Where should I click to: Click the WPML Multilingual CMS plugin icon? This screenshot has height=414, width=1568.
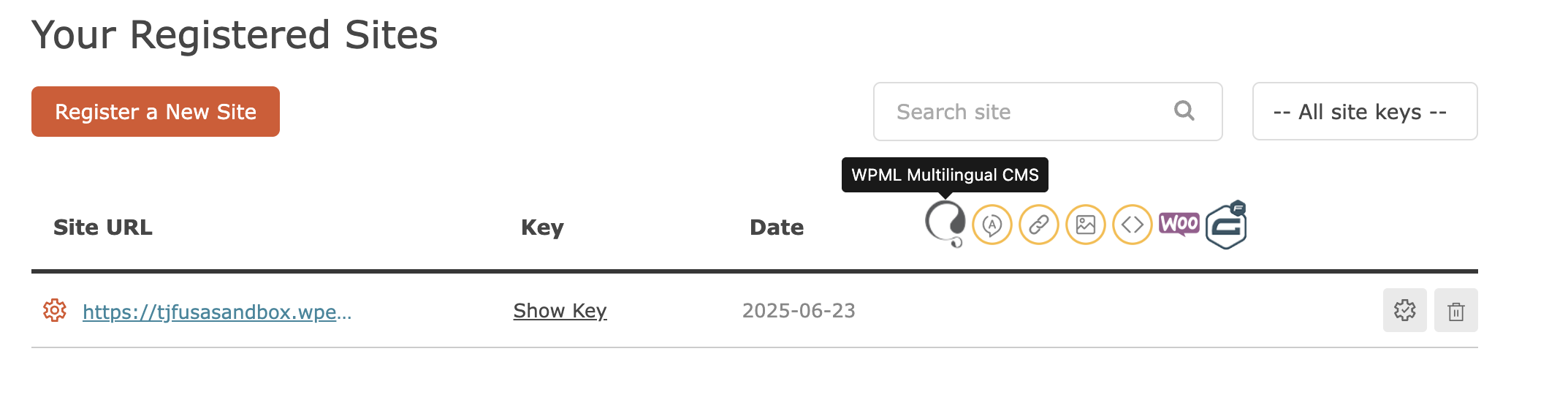tap(945, 224)
